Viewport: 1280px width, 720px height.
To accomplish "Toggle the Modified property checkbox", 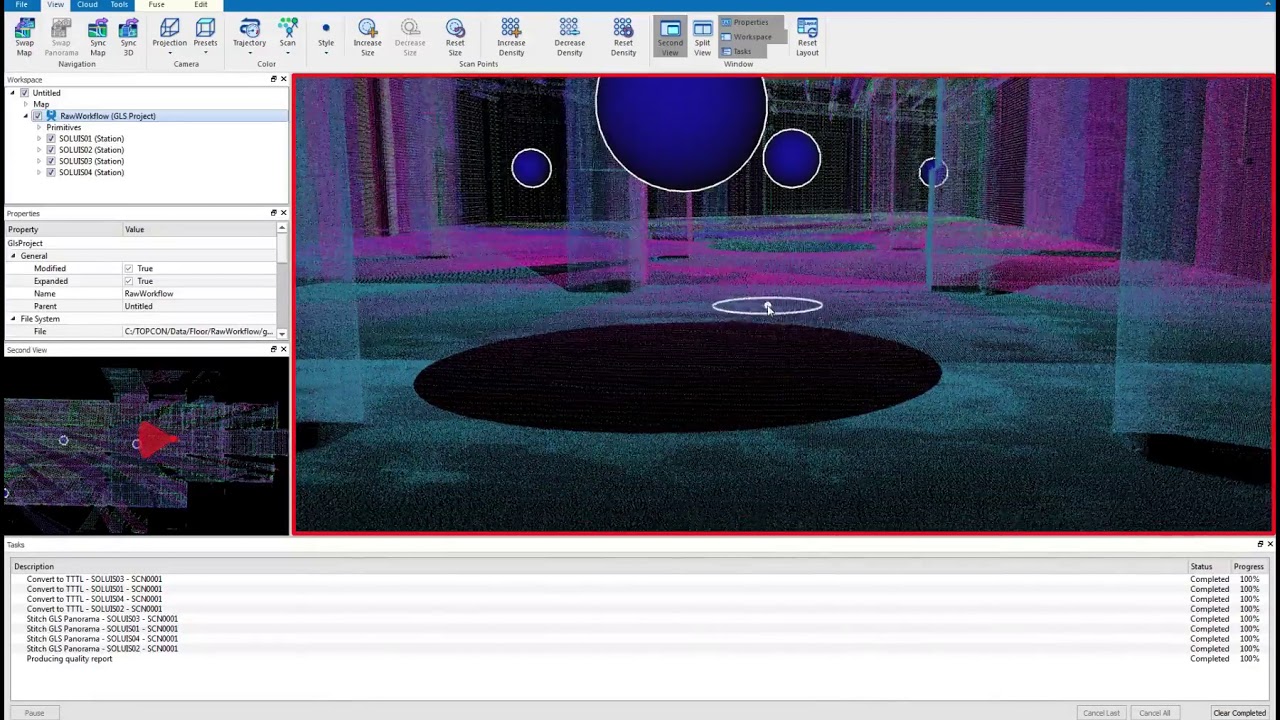I will point(128,269).
